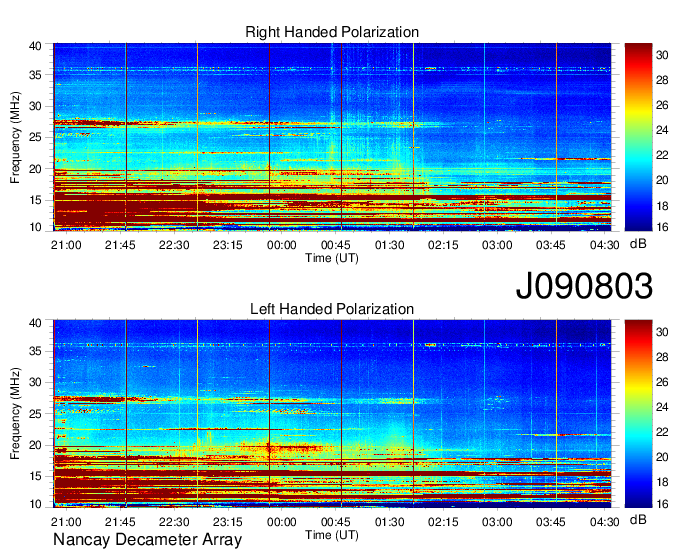Click the "21:00" time tick on Left Handed plot

coord(66,522)
